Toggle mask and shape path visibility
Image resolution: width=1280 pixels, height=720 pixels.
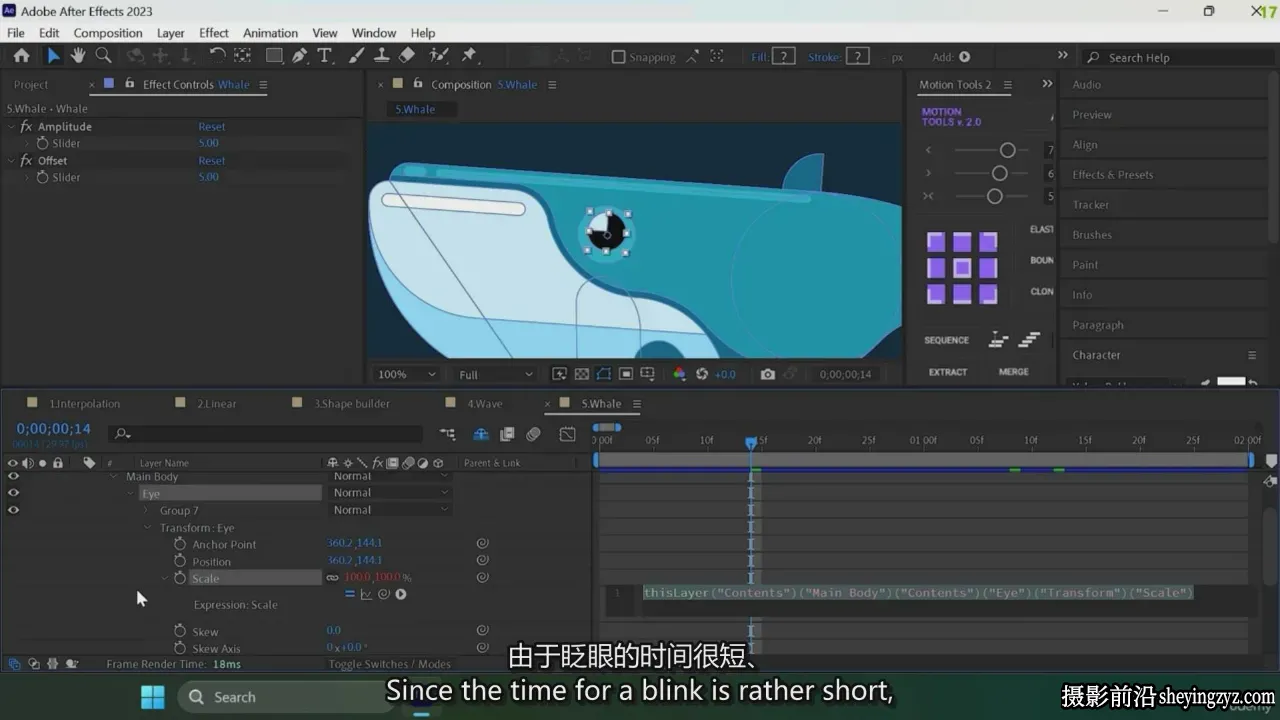pyautogui.click(x=604, y=374)
